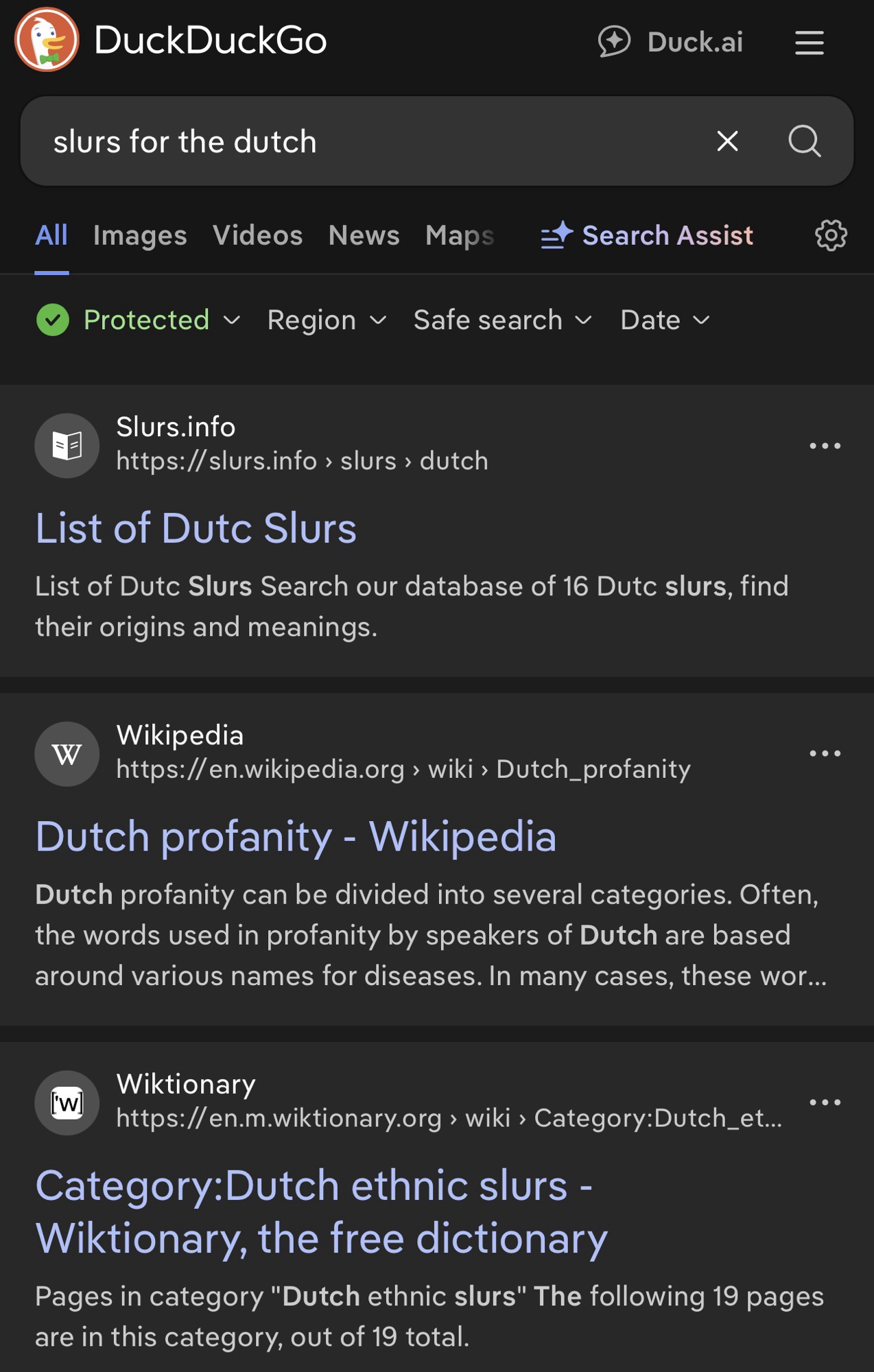Open the Safe search dropdown
The image size is (874, 1372).
[x=502, y=320]
